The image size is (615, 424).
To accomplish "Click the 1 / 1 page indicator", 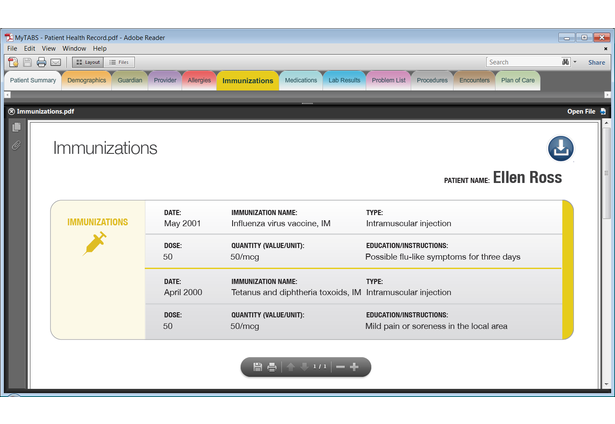I will click(320, 366).
